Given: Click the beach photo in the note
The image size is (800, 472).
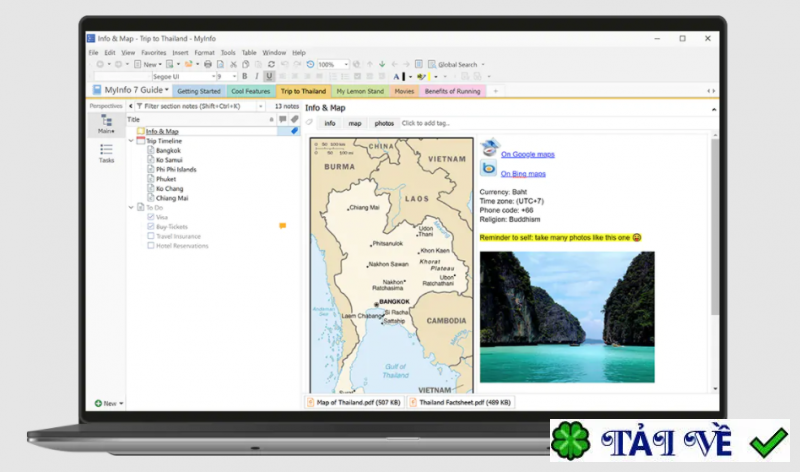Looking at the screenshot, I should point(567,316).
